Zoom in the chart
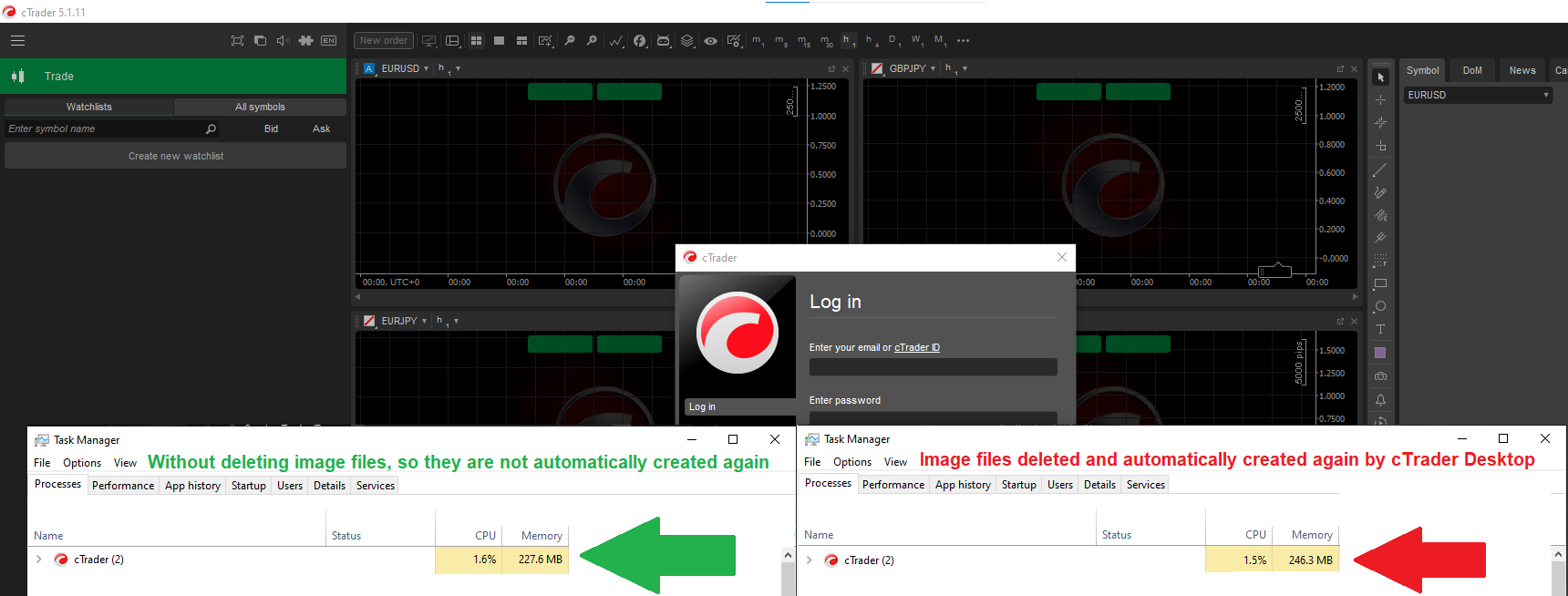This screenshot has height=596, width=1568. 592,40
